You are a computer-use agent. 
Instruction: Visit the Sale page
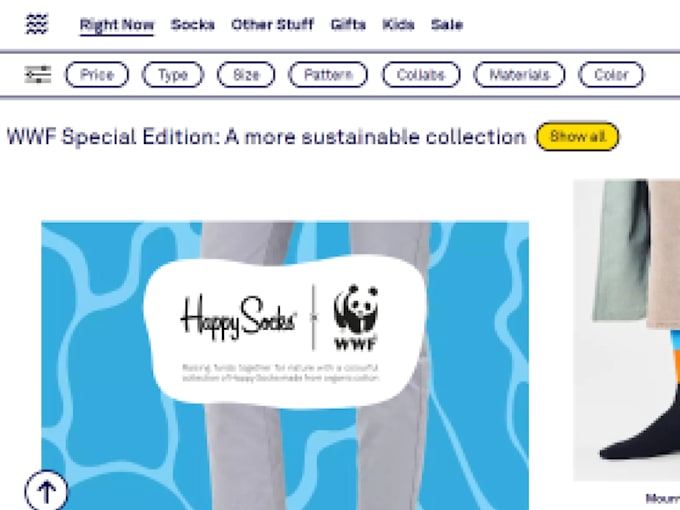pos(447,25)
